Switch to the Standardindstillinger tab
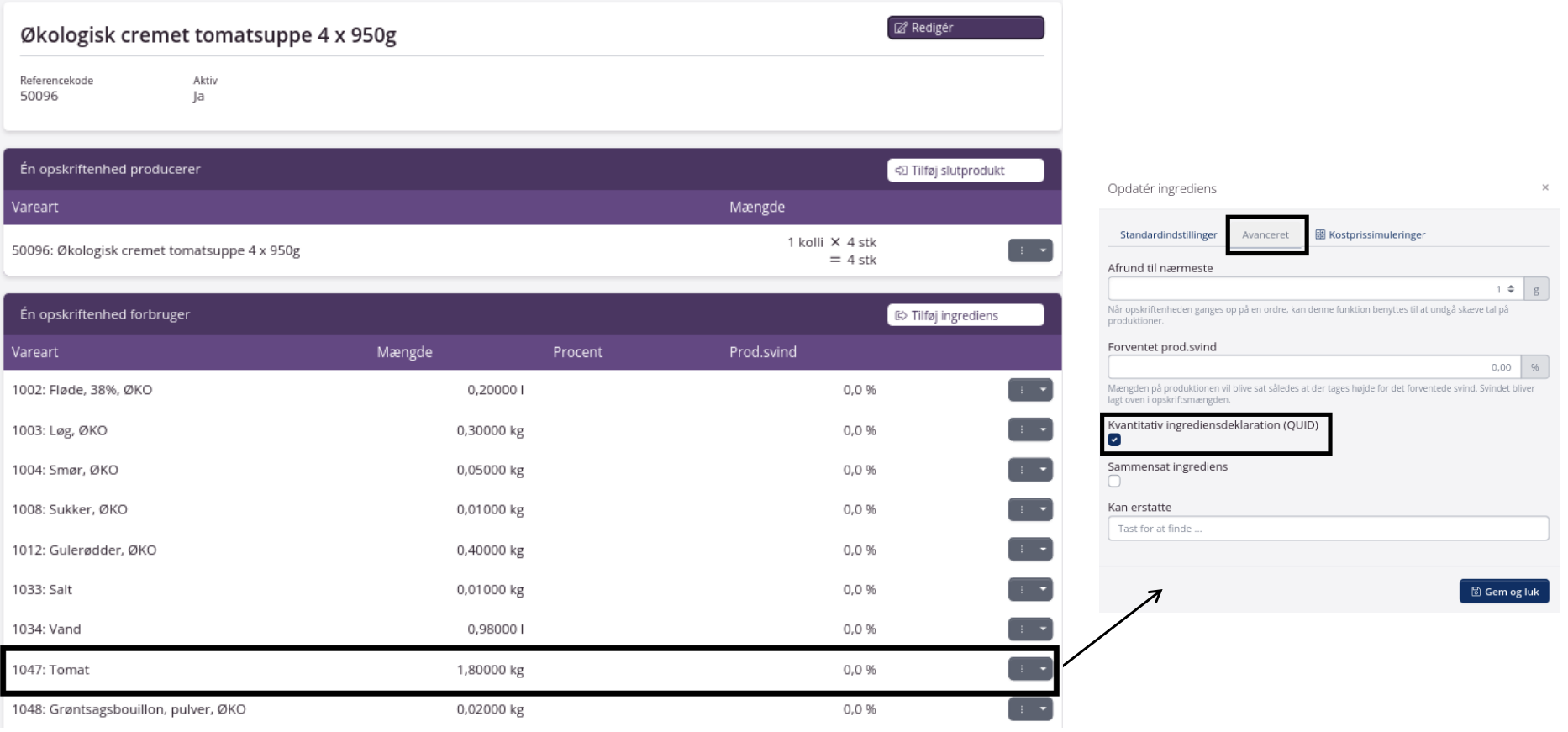Image resolution: width=1568 pixels, height=732 pixels. click(x=1168, y=235)
